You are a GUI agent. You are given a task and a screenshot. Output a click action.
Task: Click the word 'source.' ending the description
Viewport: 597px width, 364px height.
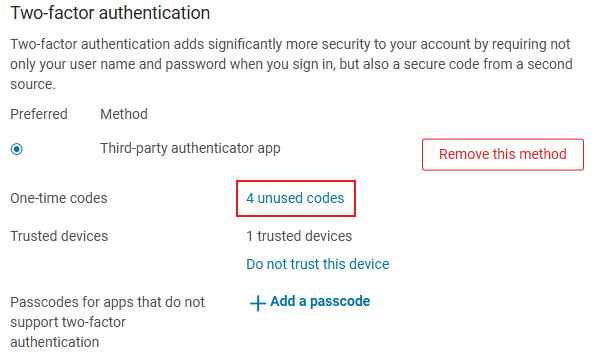[x=33, y=84]
